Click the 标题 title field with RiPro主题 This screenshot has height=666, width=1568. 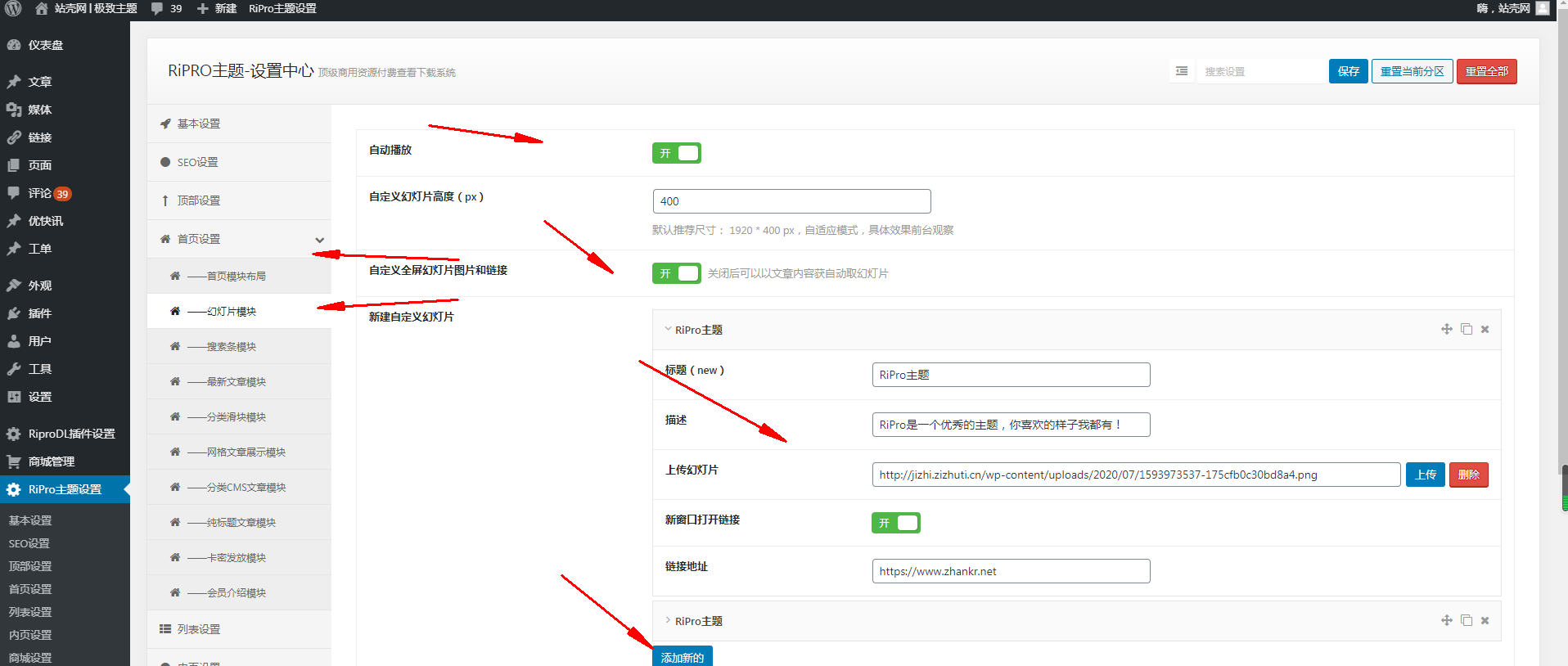click(1011, 375)
